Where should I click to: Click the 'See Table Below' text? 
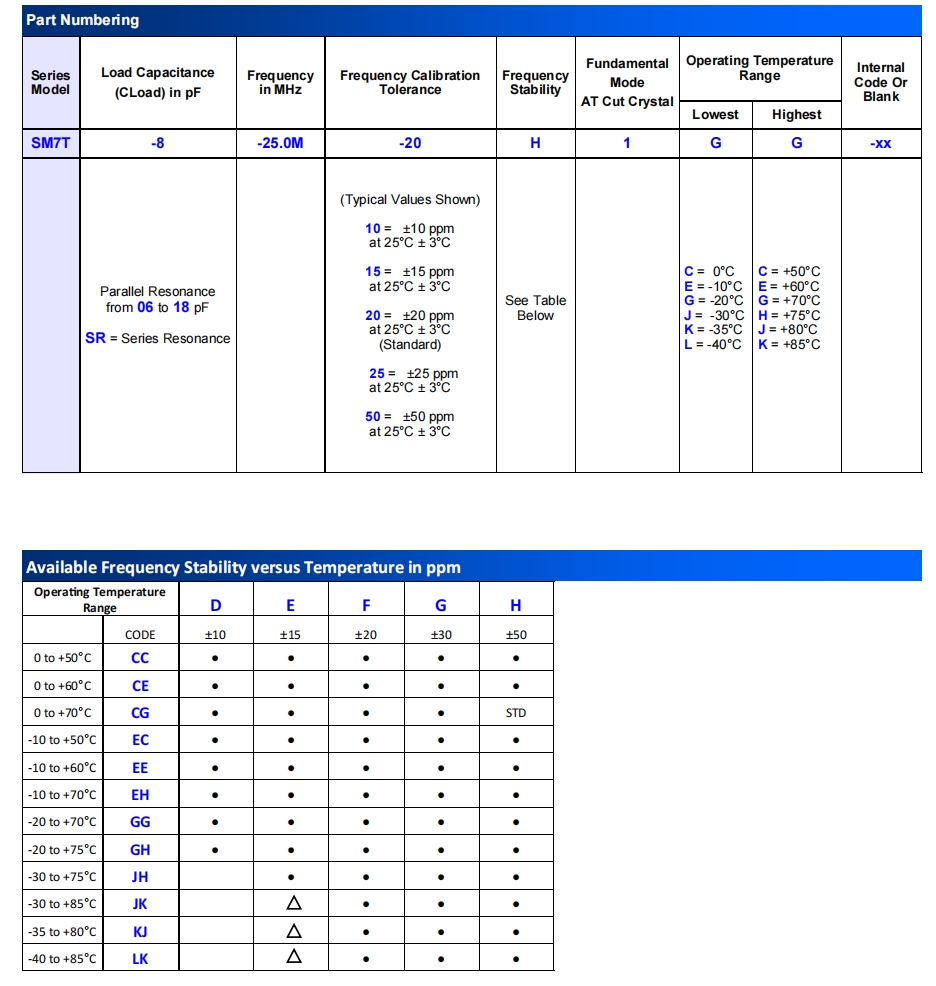[x=535, y=308]
